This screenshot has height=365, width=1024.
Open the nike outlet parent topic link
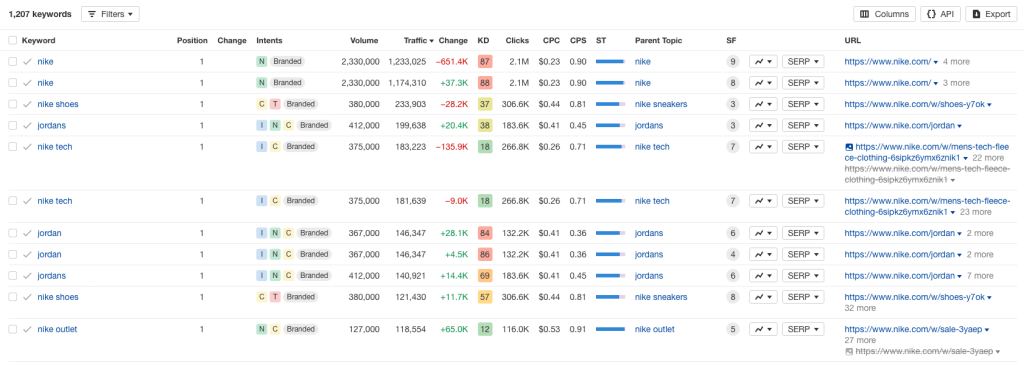click(654, 329)
